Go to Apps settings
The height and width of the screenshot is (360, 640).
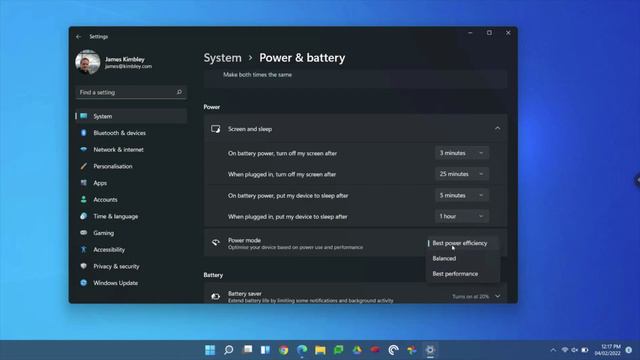click(131, 183)
